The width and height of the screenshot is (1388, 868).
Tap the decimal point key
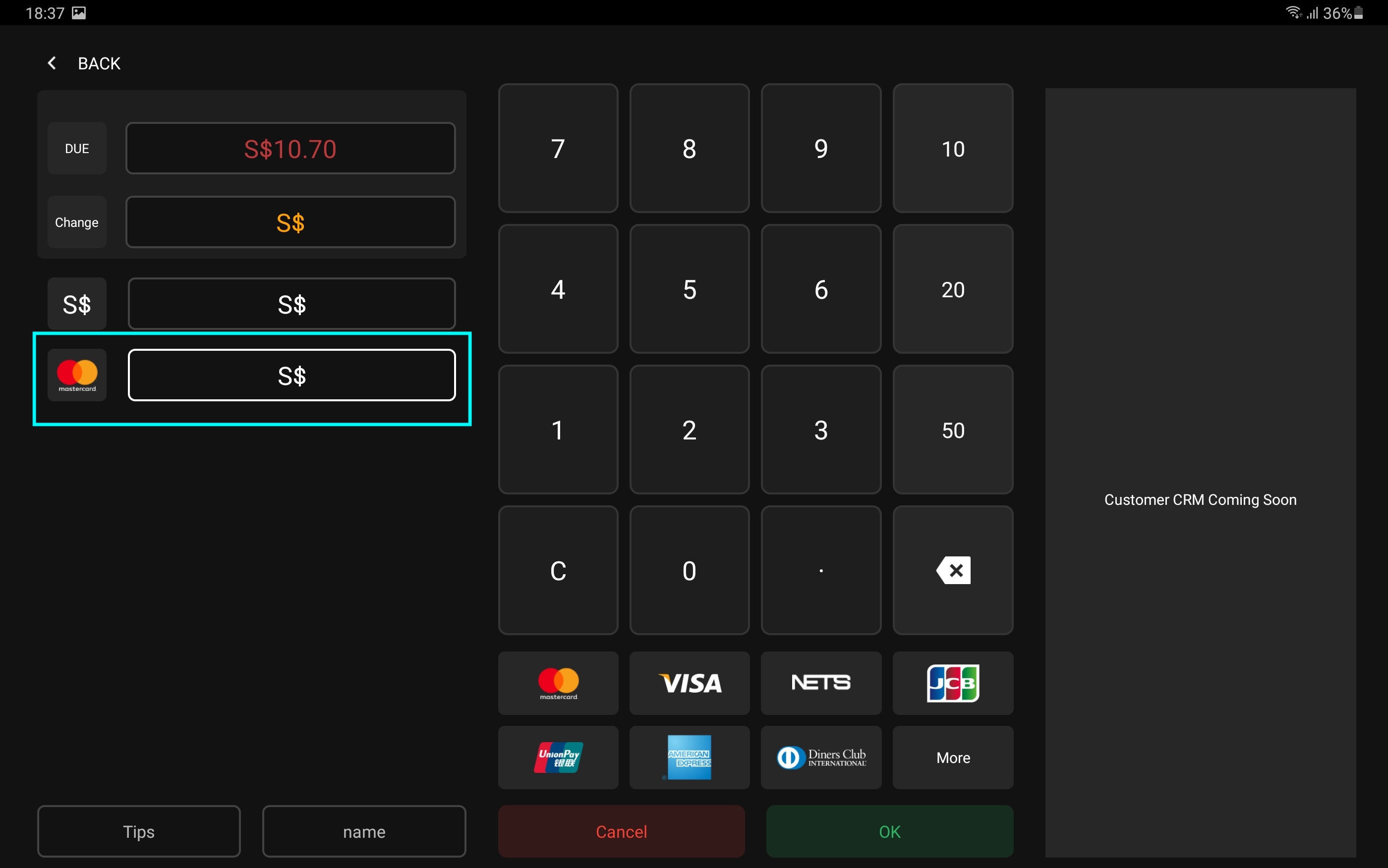point(820,570)
